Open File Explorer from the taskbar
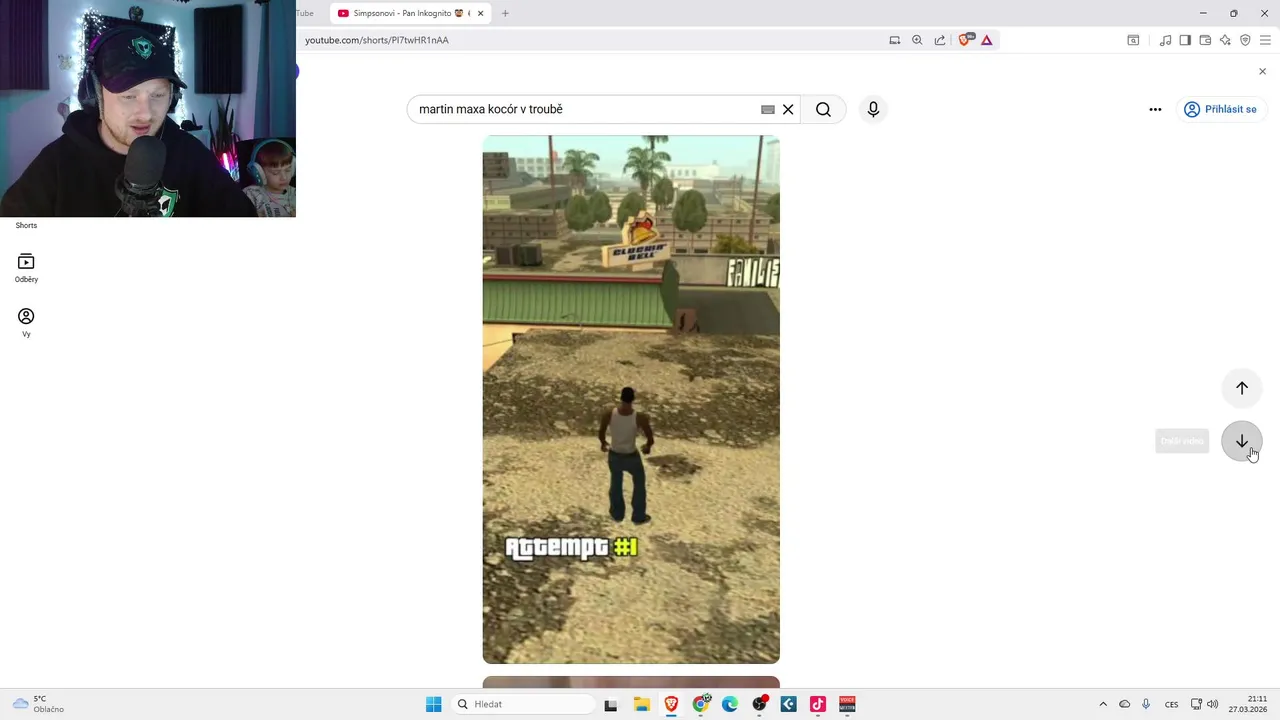This screenshot has width=1280, height=720. click(642, 704)
